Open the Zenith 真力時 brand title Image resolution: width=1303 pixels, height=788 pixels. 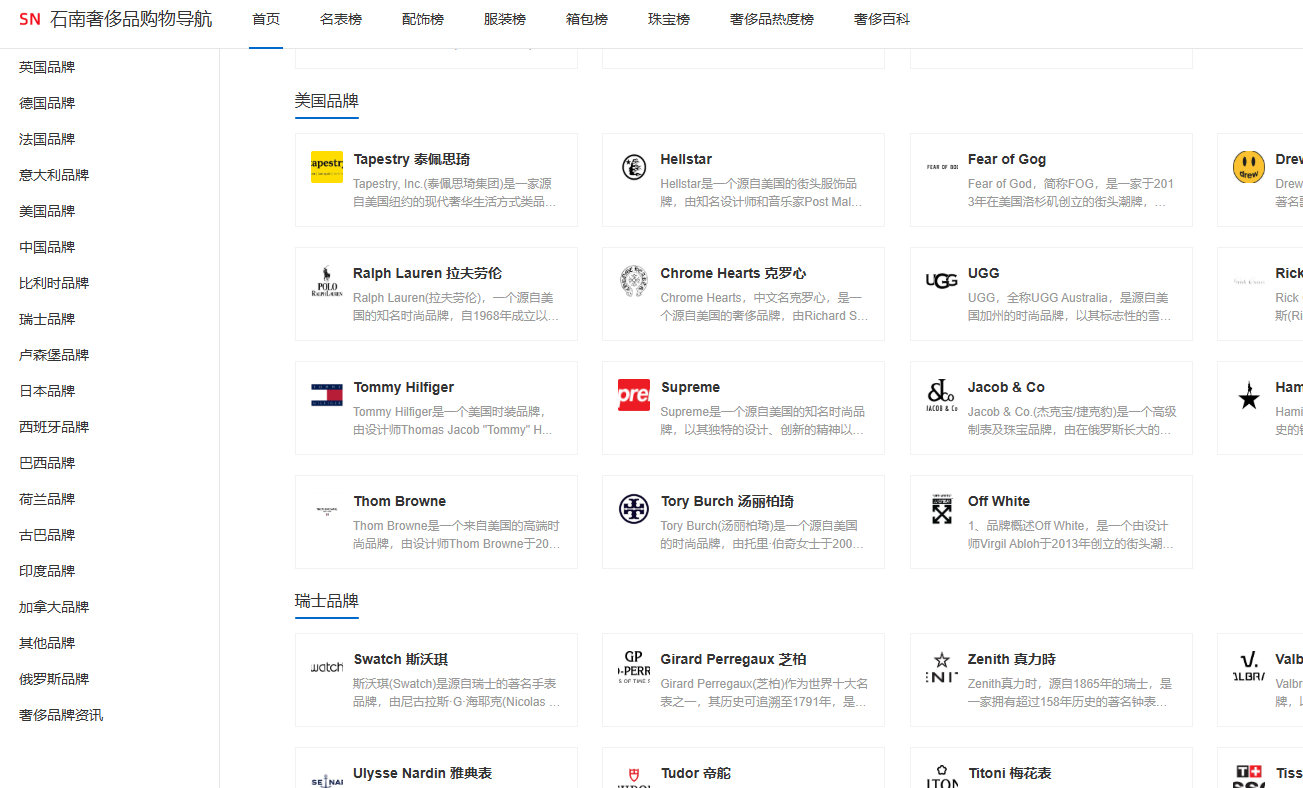[1011, 659]
